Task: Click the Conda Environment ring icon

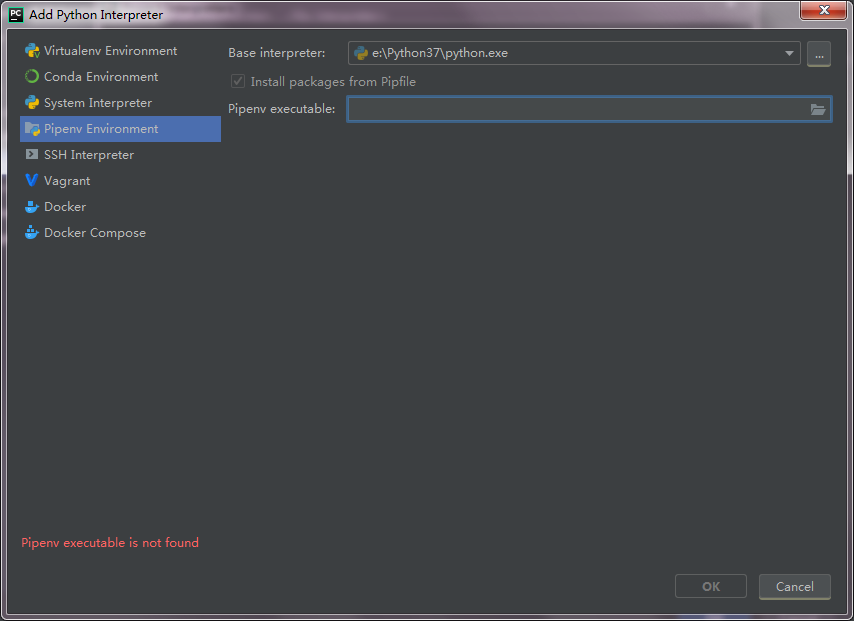Action: pos(32,76)
